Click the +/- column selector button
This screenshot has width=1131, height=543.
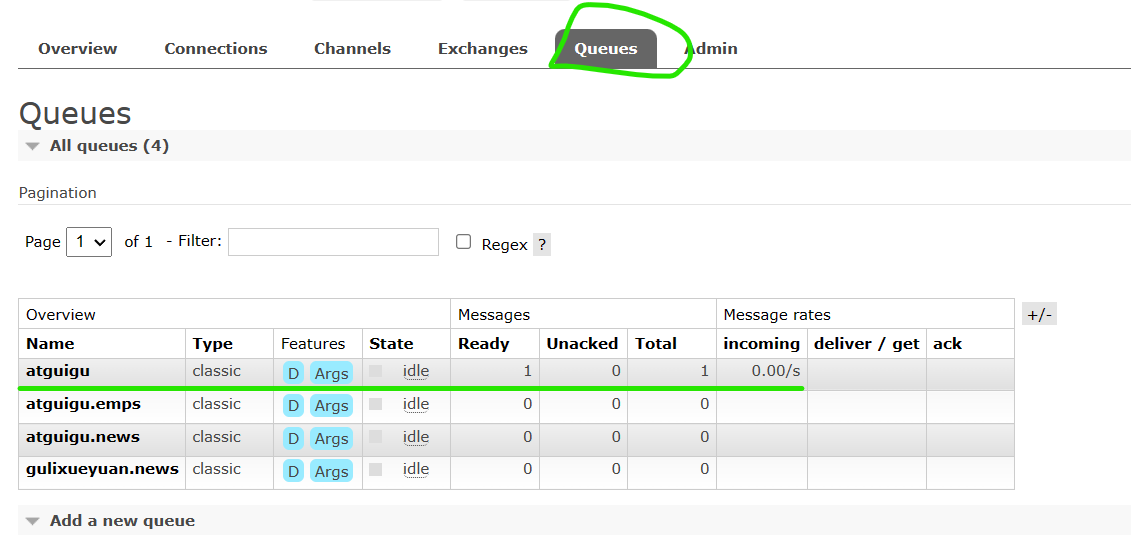(1039, 314)
